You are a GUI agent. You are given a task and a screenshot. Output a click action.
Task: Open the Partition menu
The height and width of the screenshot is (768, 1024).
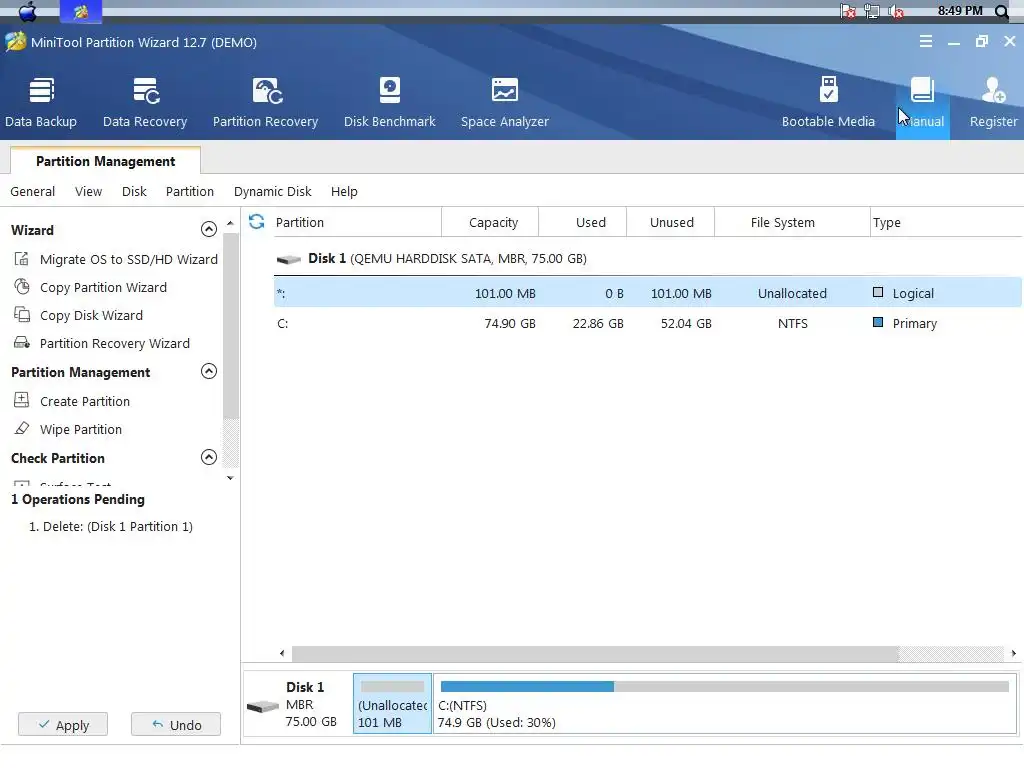tap(189, 191)
